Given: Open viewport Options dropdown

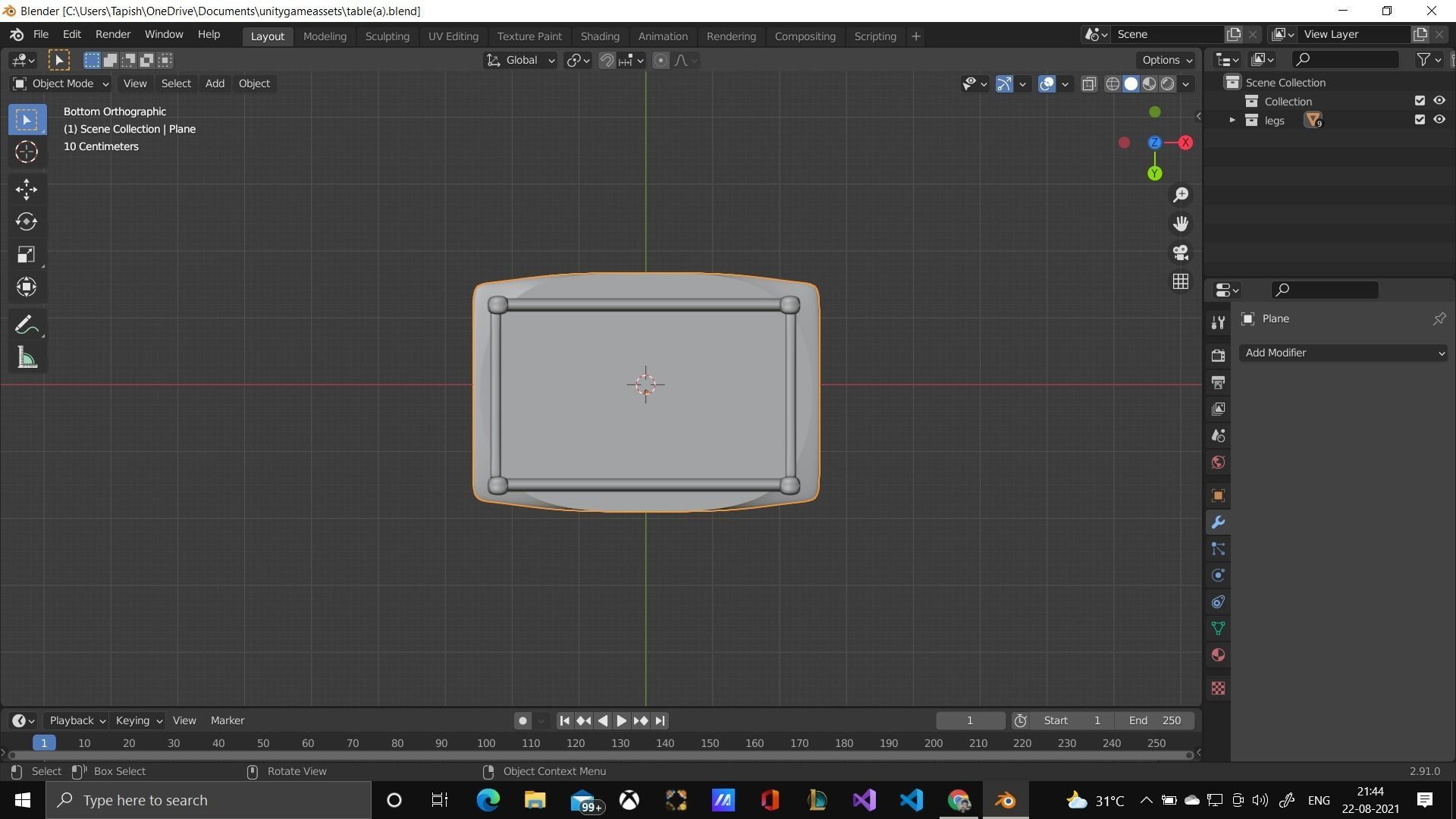Looking at the screenshot, I should pyautogui.click(x=1166, y=61).
